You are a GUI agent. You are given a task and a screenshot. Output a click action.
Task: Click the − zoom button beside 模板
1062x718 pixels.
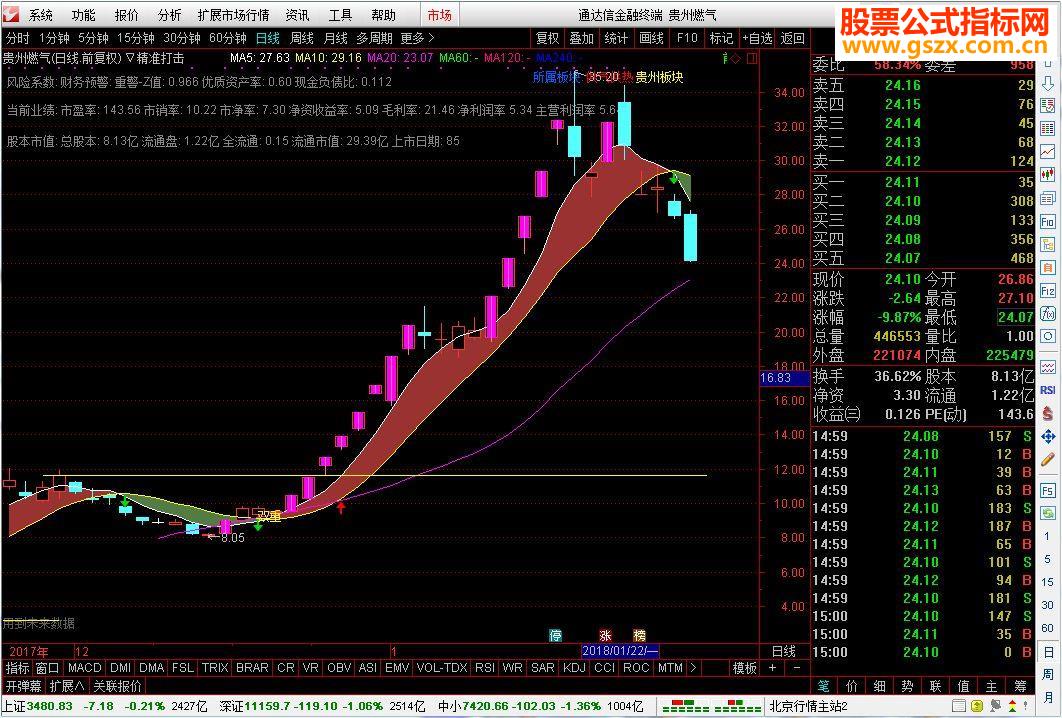796,668
